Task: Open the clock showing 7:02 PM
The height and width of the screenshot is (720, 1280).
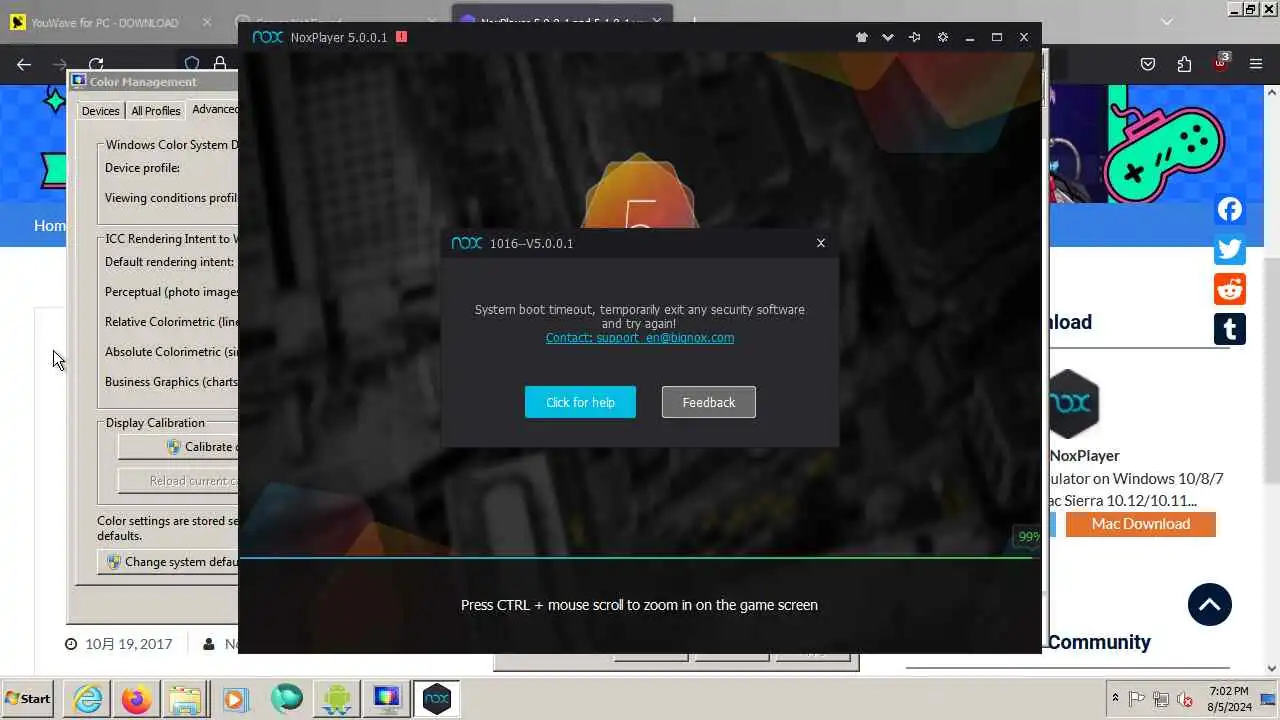Action: (1228, 699)
